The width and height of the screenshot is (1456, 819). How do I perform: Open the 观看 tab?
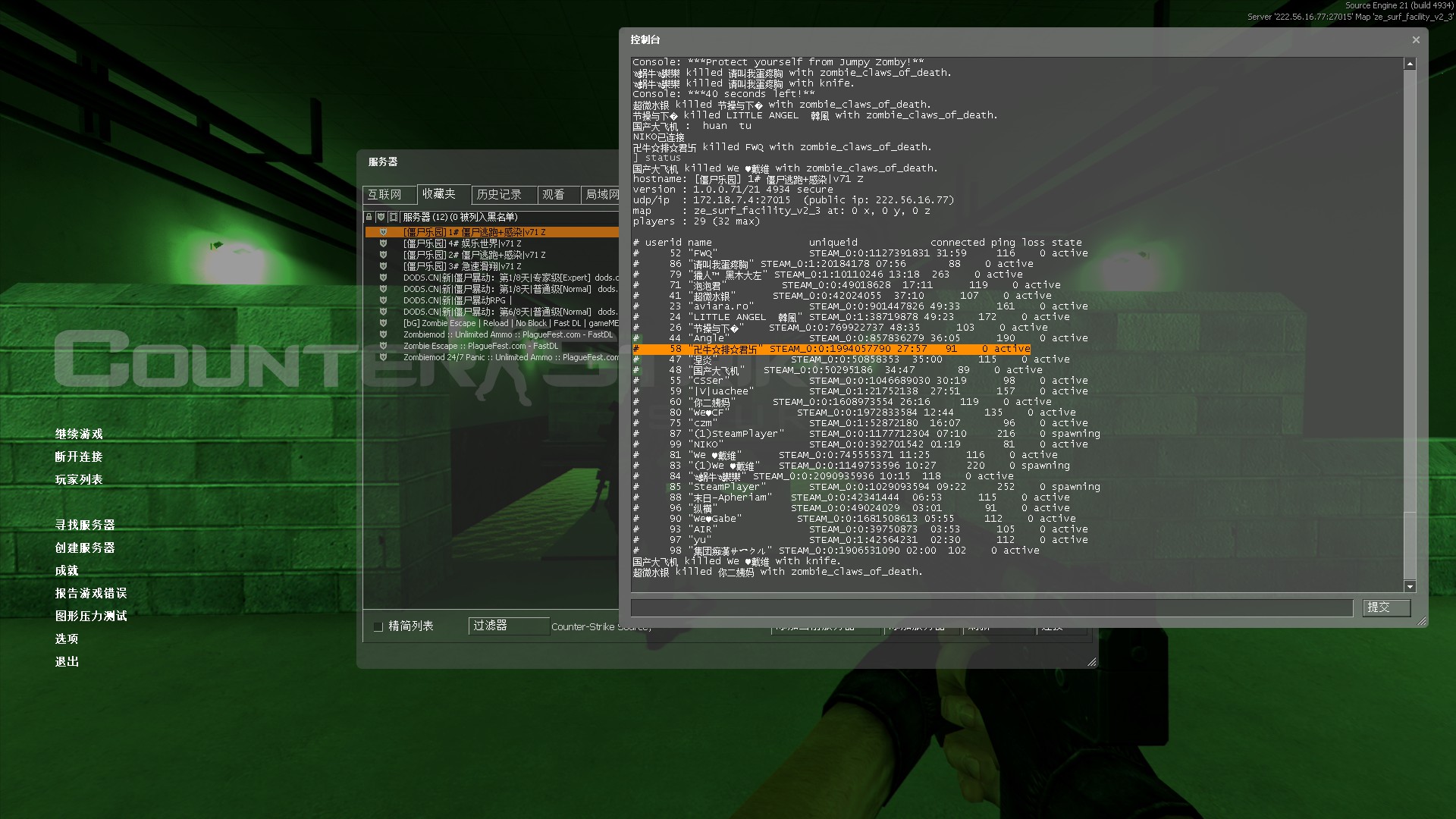coord(559,195)
